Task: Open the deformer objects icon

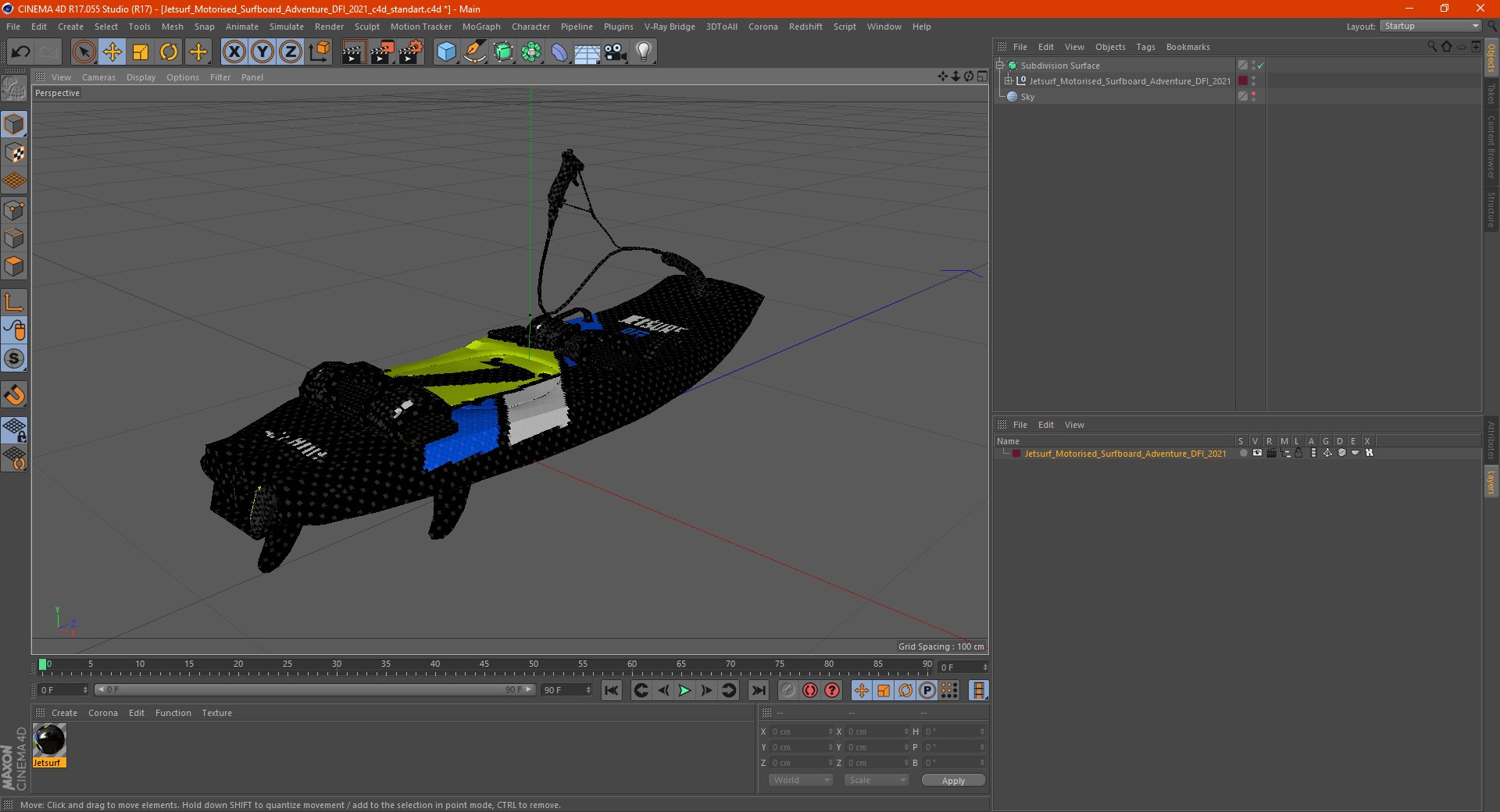Action: point(559,52)
